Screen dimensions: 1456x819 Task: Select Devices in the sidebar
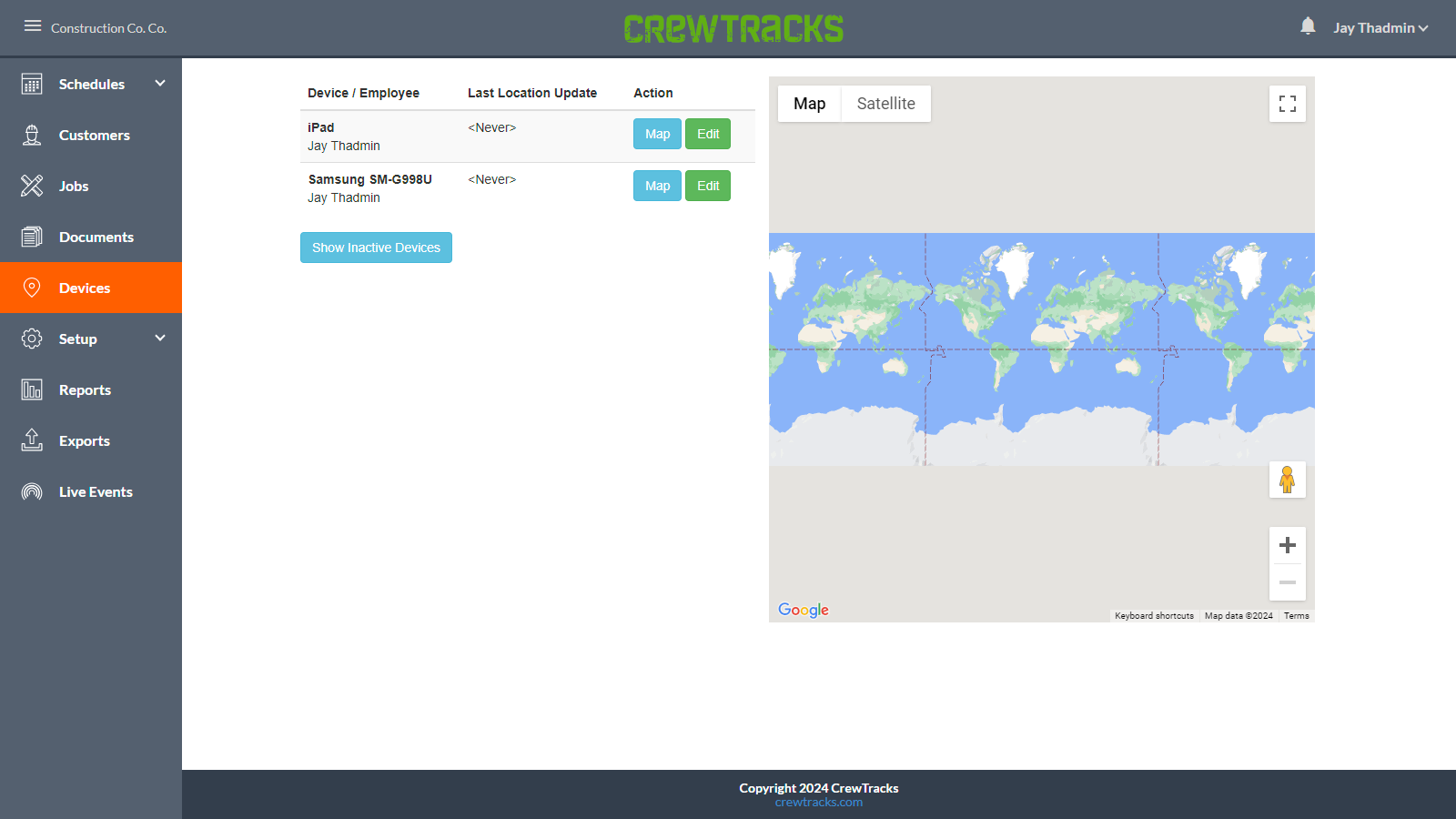[91, 288]
